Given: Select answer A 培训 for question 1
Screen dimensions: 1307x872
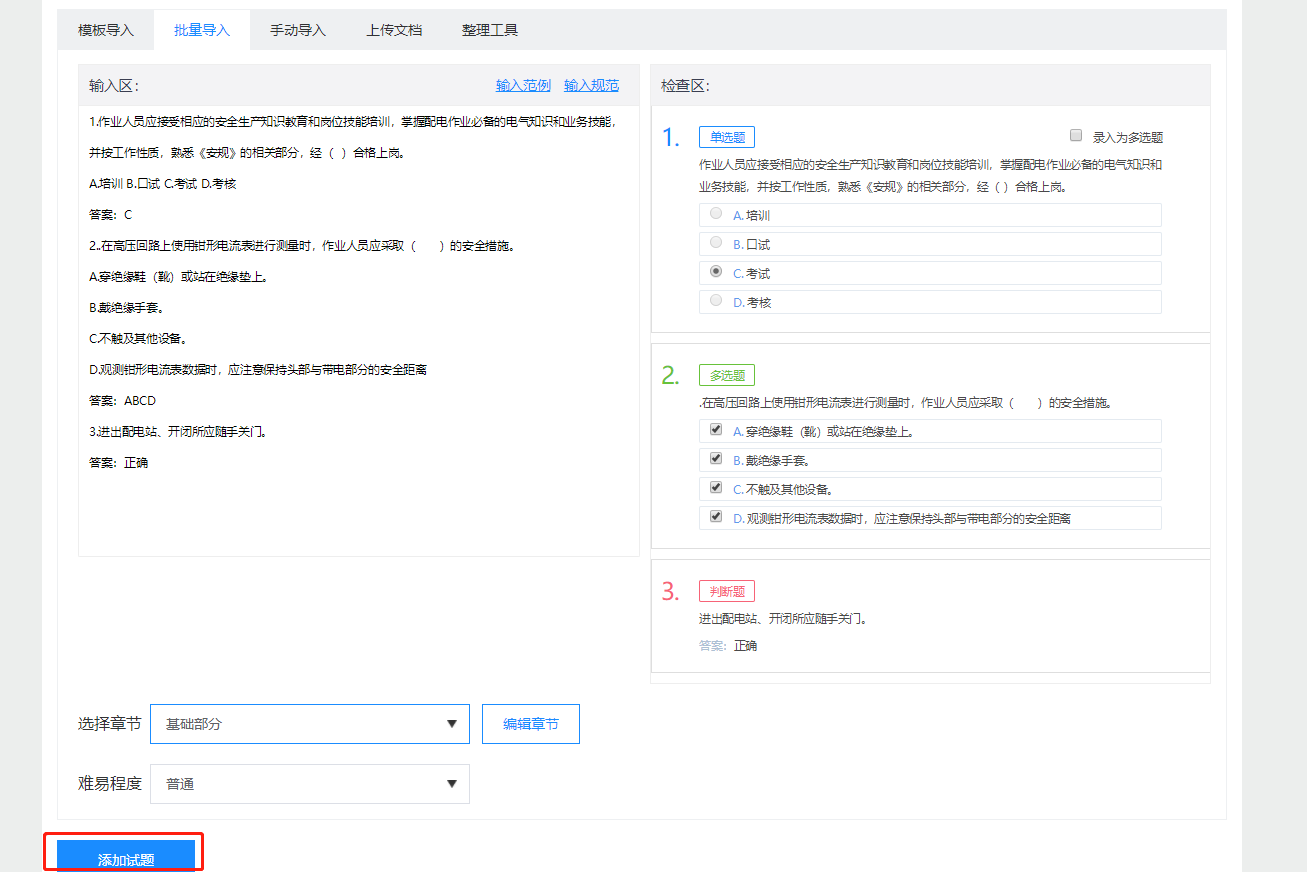Looking at the screenshot, I should click(715, 213).
